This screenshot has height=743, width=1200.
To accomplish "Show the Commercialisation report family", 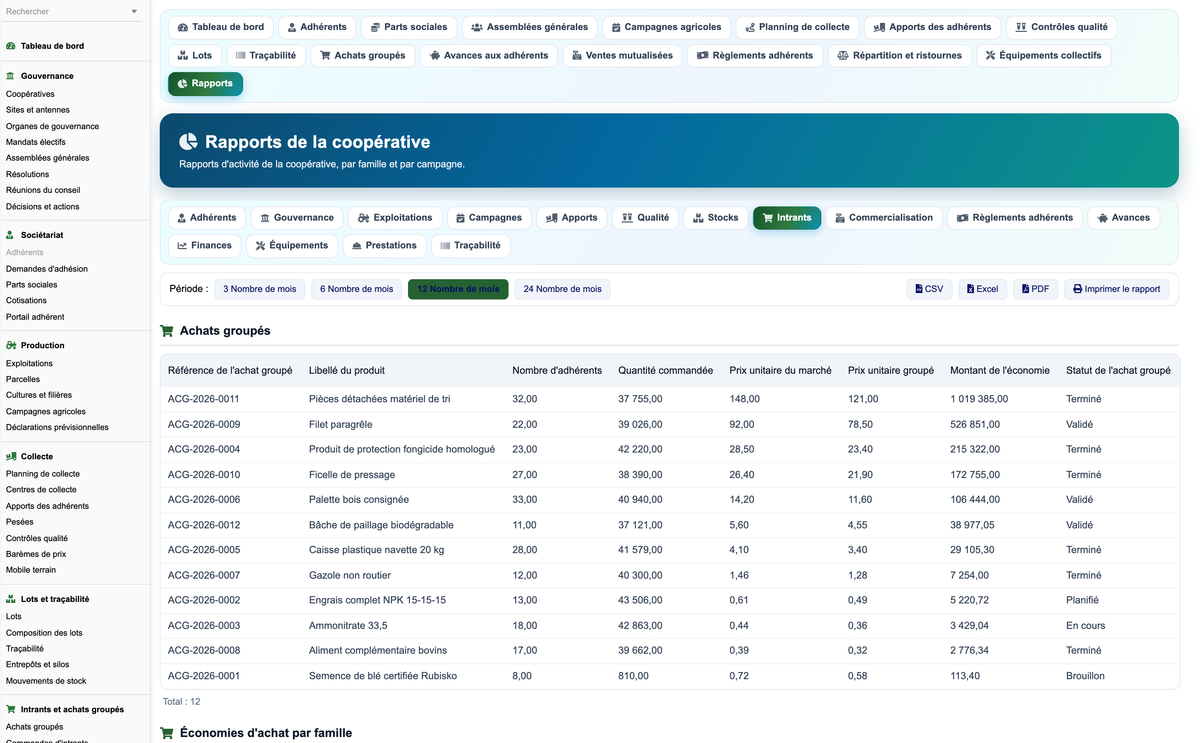I will [x=884, y=217].
